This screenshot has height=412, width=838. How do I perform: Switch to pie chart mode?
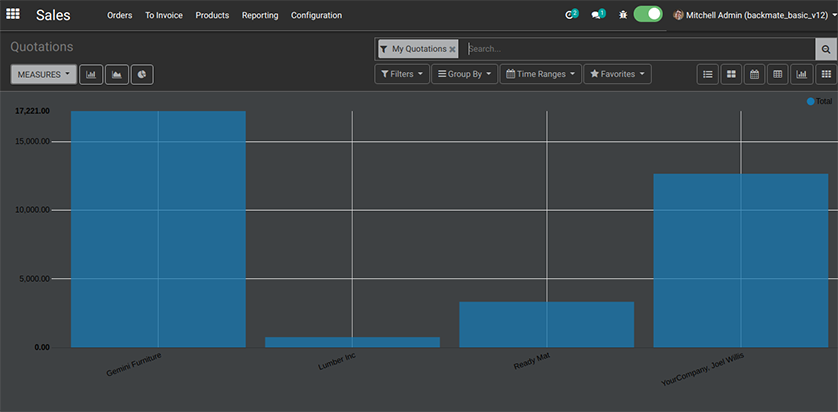point(142,75)
